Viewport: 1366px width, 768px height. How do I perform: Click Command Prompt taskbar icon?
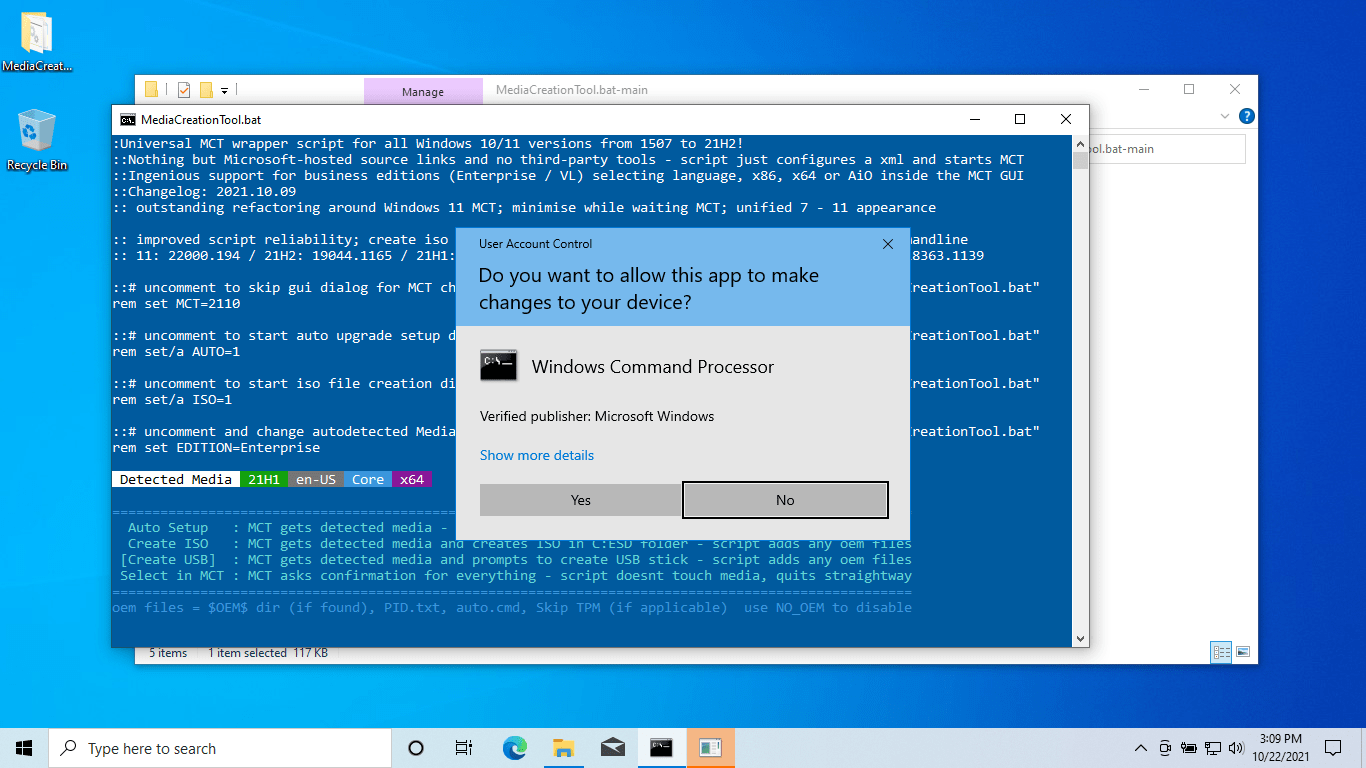pyautogui.click(x=661, y=748)
